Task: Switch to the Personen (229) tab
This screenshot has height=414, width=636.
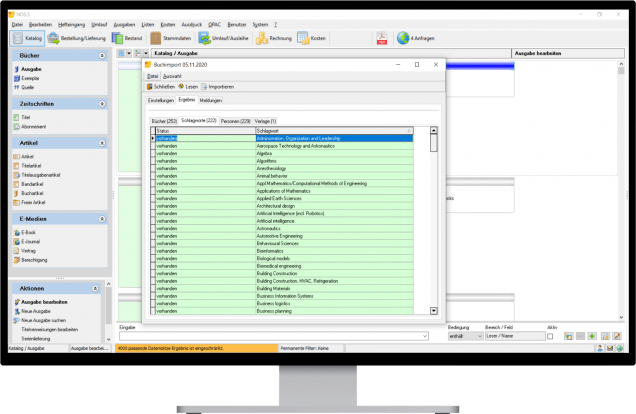Action: pyautogui.click(x=240, y=120)
